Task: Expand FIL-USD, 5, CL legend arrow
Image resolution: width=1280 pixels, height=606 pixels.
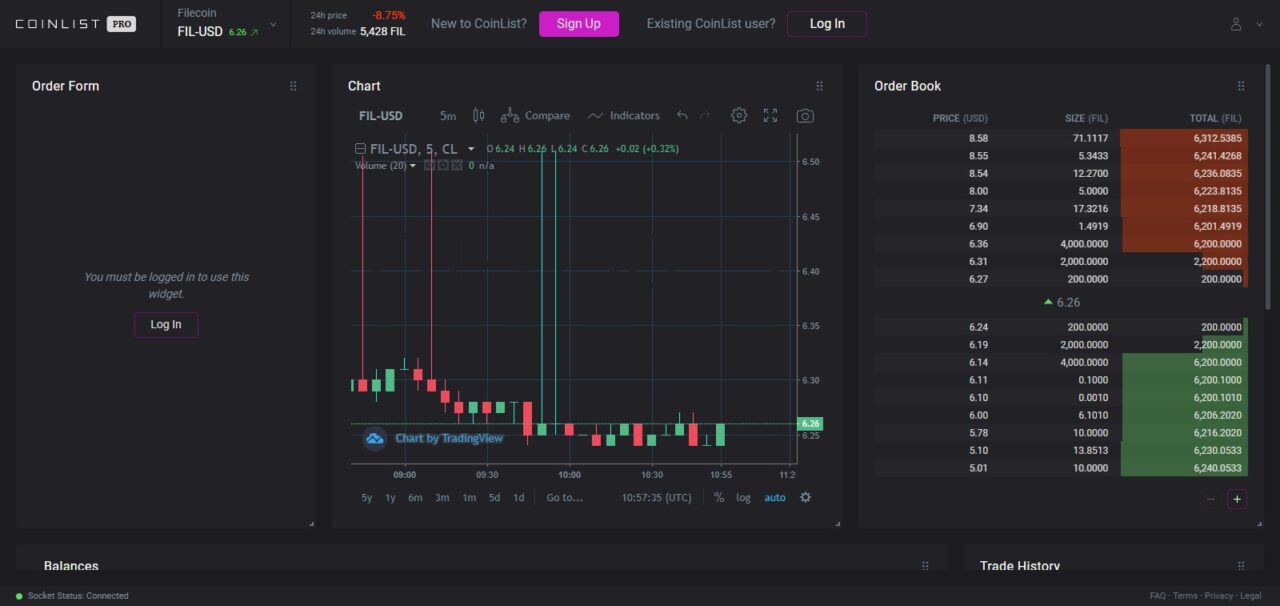Action: pos(471,149)
